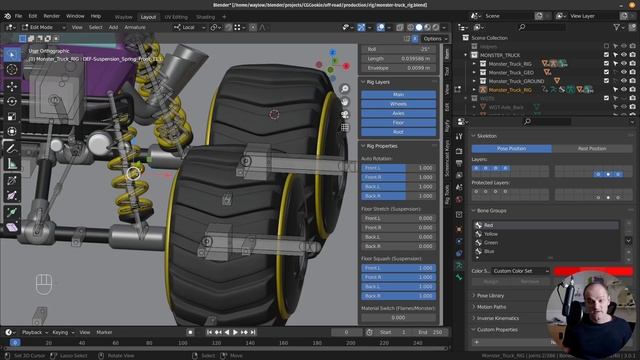Open Local transform orientation dropdown
Screen dimensions: 640x360
coord(190,27)
